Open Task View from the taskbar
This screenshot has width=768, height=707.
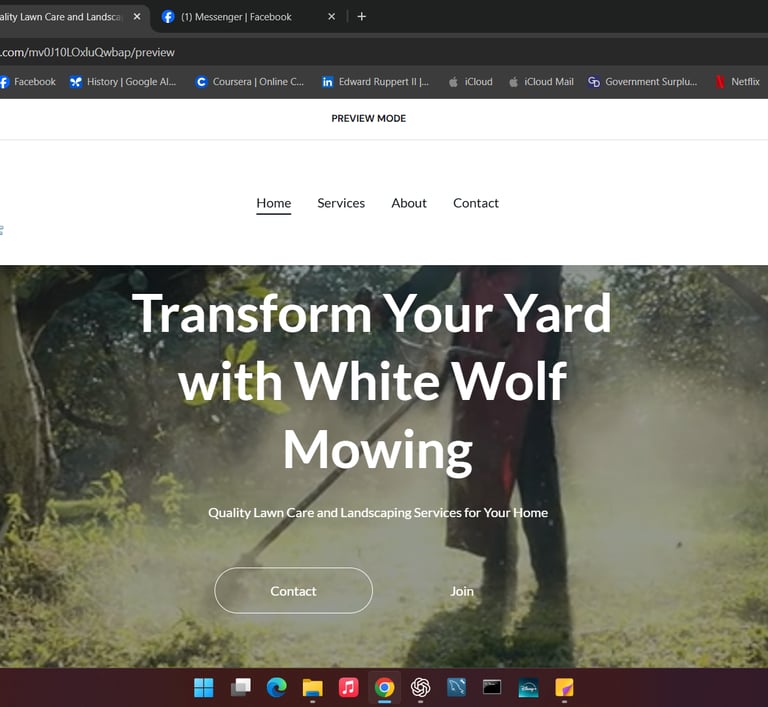240,687
